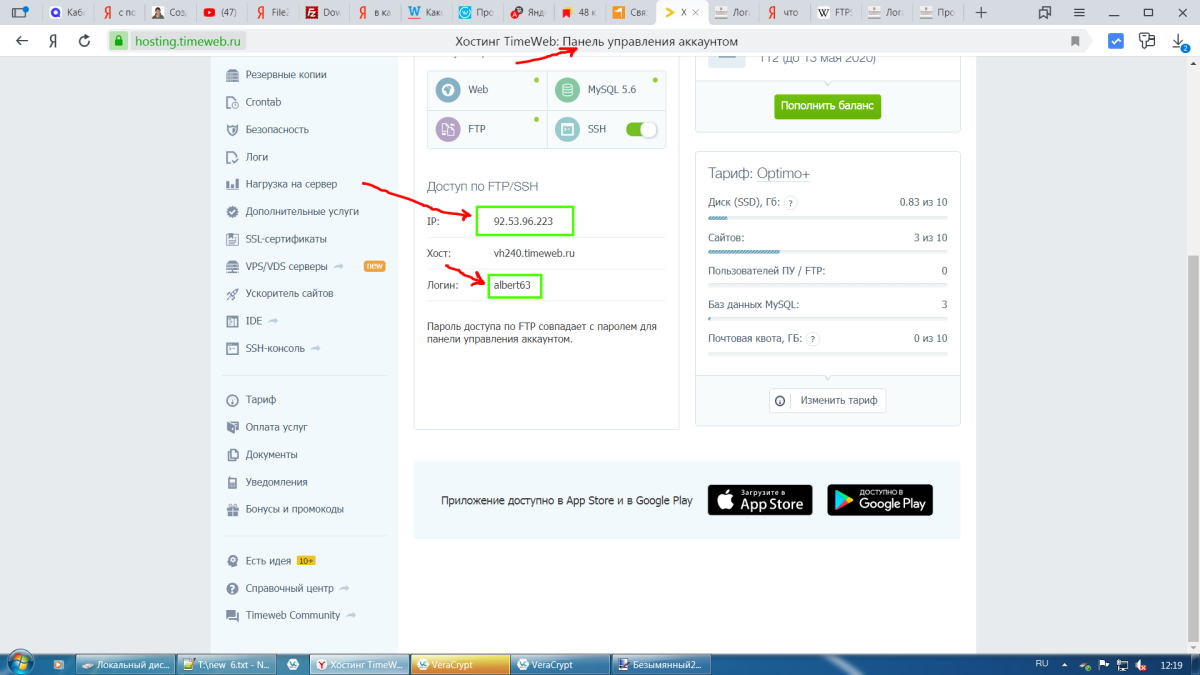
Task: Click the Баз данных MySQL usage bar
Action: point(827,319)
